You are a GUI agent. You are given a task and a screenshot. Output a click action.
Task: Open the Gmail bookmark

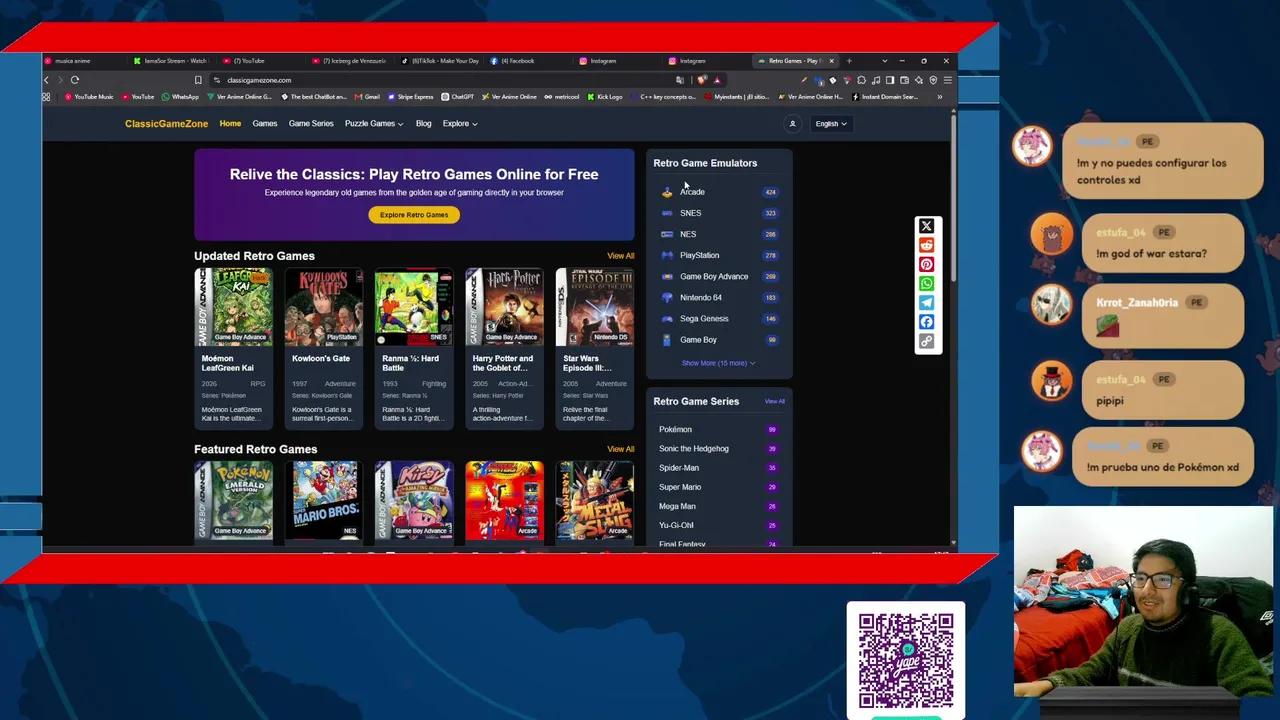tap(368, 97)
